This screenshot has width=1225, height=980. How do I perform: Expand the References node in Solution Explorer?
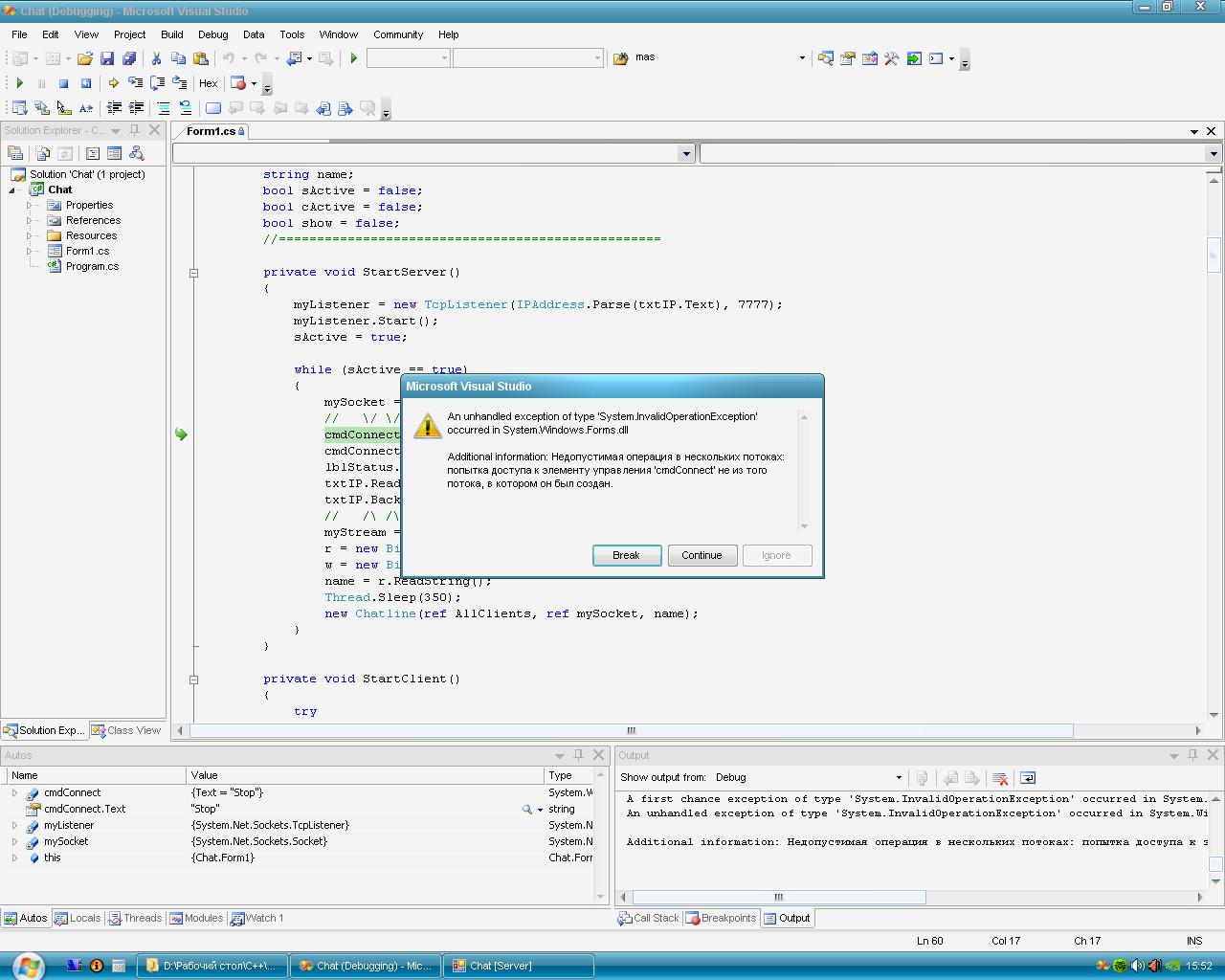click(30, 220)
